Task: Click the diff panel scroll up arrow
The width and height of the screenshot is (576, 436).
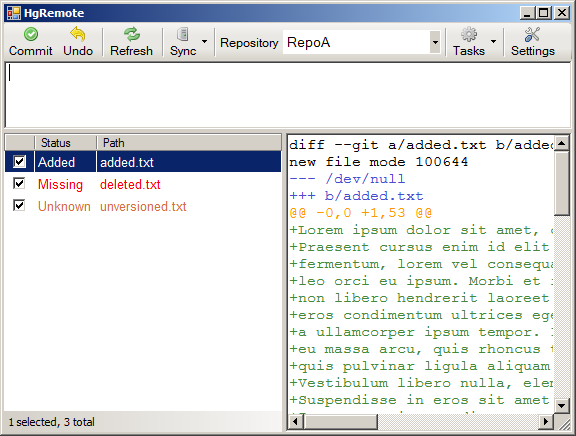Action: [x=561, y=143]
